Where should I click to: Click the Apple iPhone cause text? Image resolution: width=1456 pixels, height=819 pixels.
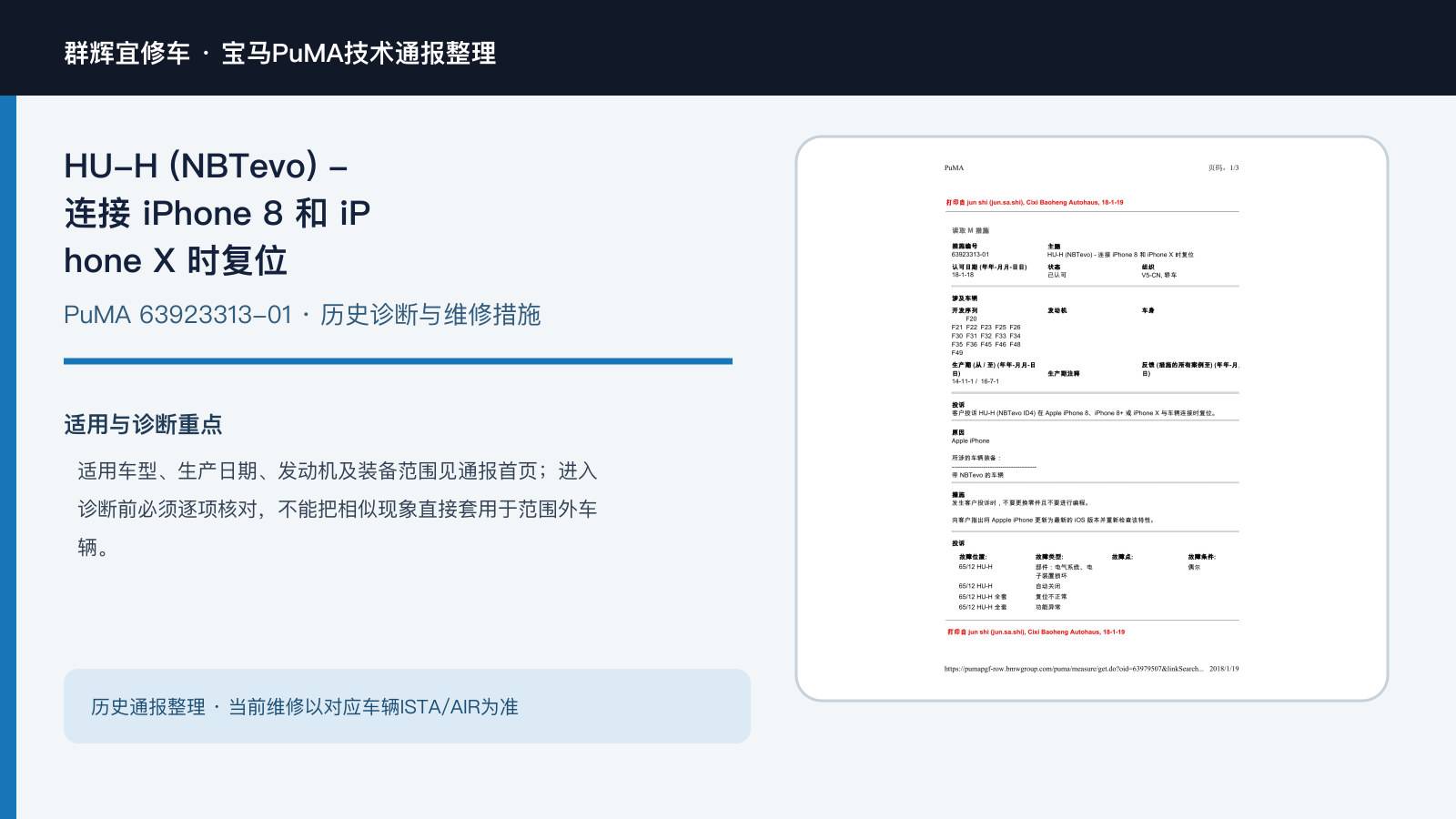point(970,440)
